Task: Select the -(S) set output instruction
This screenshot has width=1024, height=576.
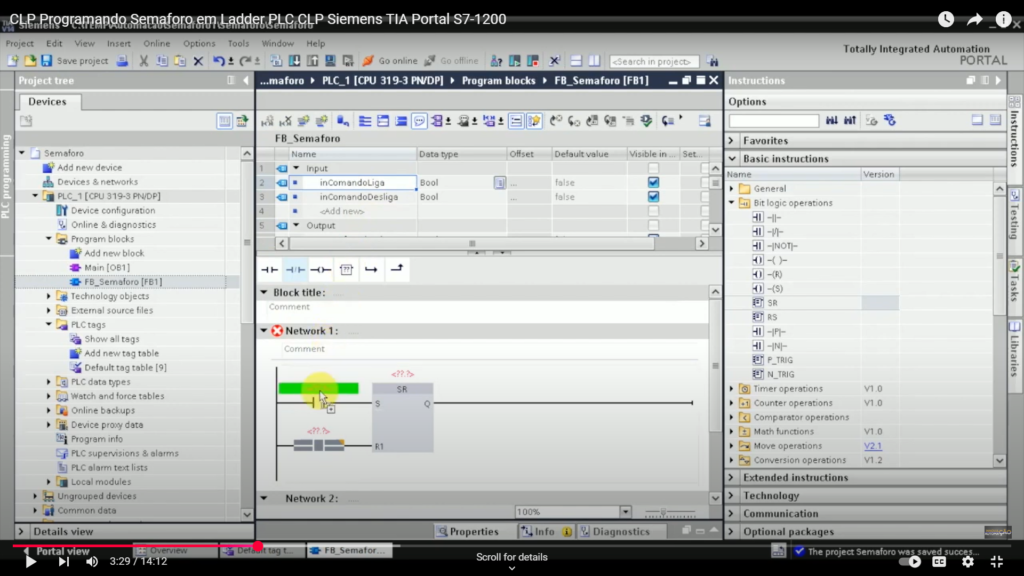Action: point(775,289)
